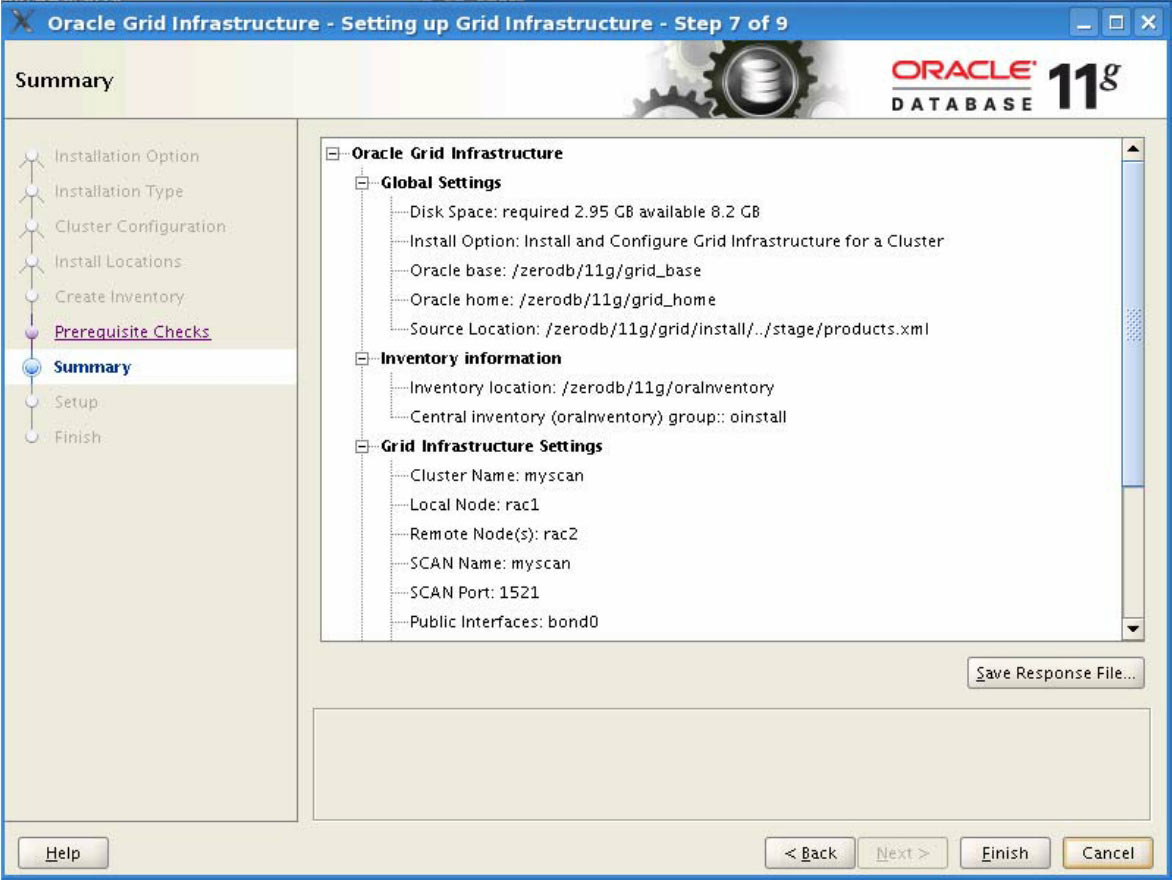The image size is (1172, 880).
Task: Click the Installation Option step icon
Action: pos(32,157)
